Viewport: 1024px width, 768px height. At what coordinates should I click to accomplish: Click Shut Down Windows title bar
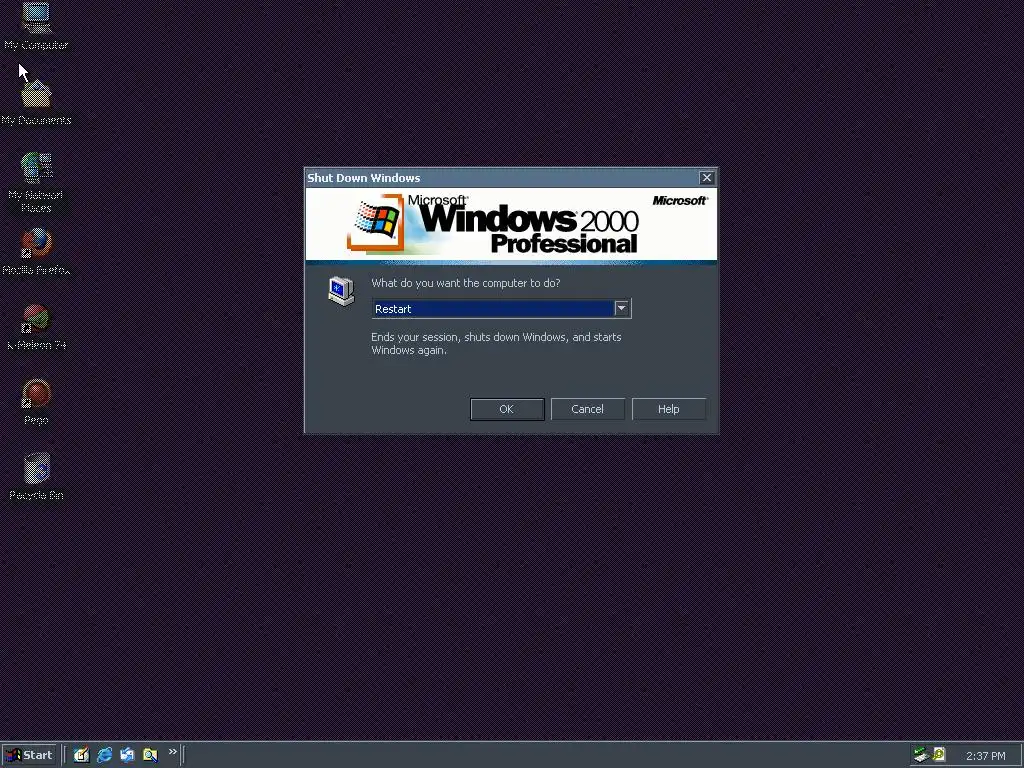(x=501, y=178)
